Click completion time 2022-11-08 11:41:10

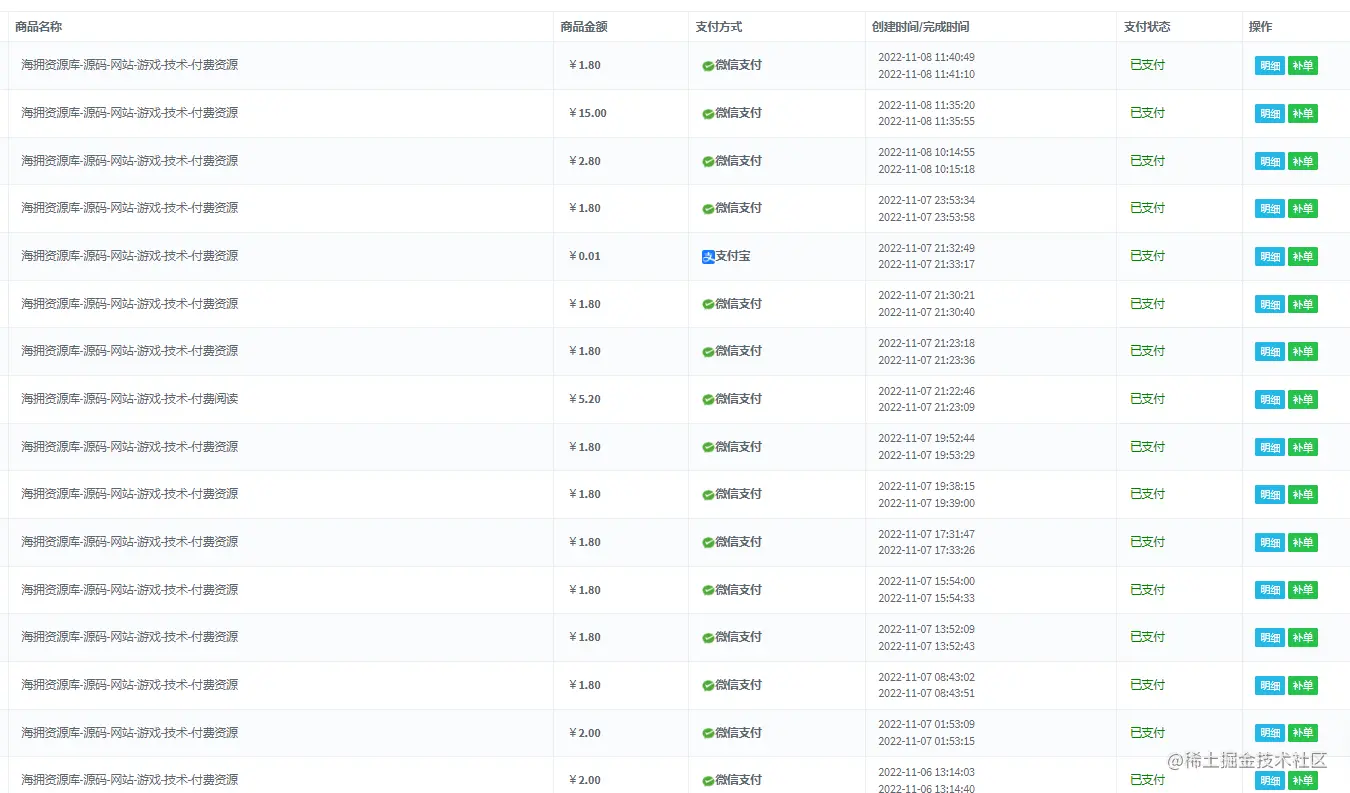926,75
